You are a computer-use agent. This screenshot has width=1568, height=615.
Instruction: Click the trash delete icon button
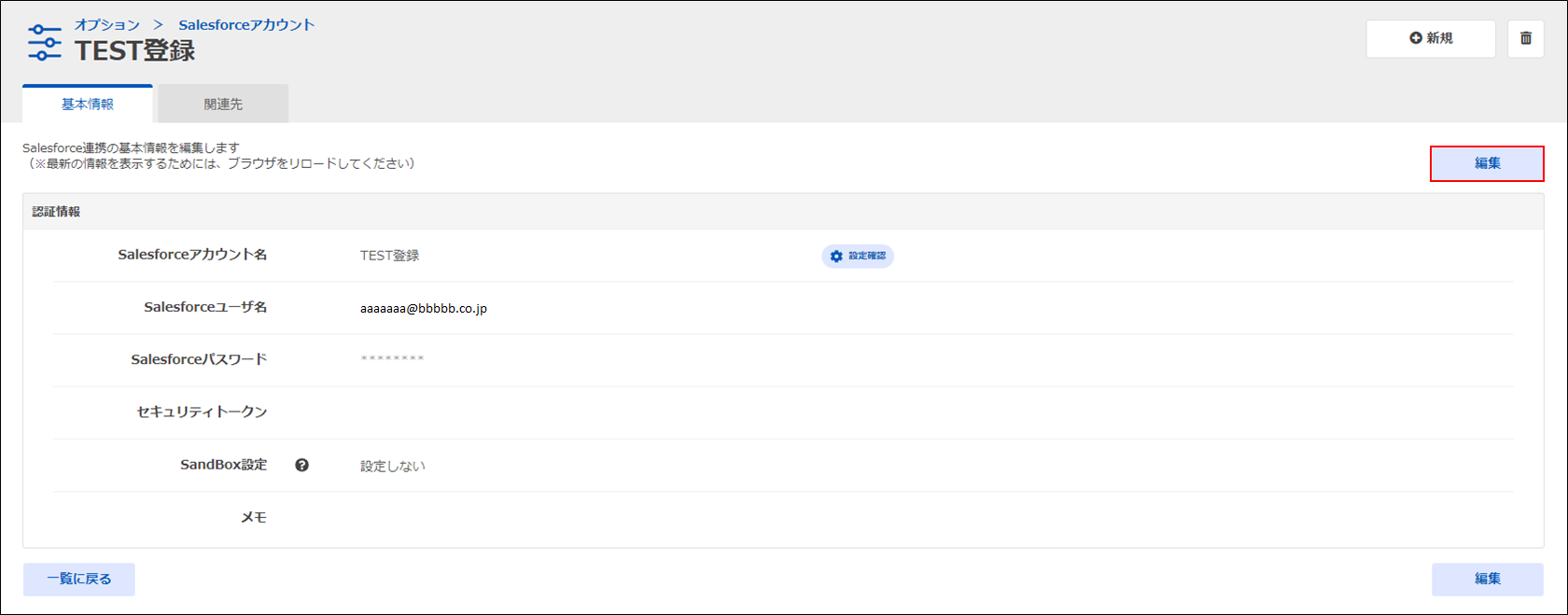tap(1525, 38)
